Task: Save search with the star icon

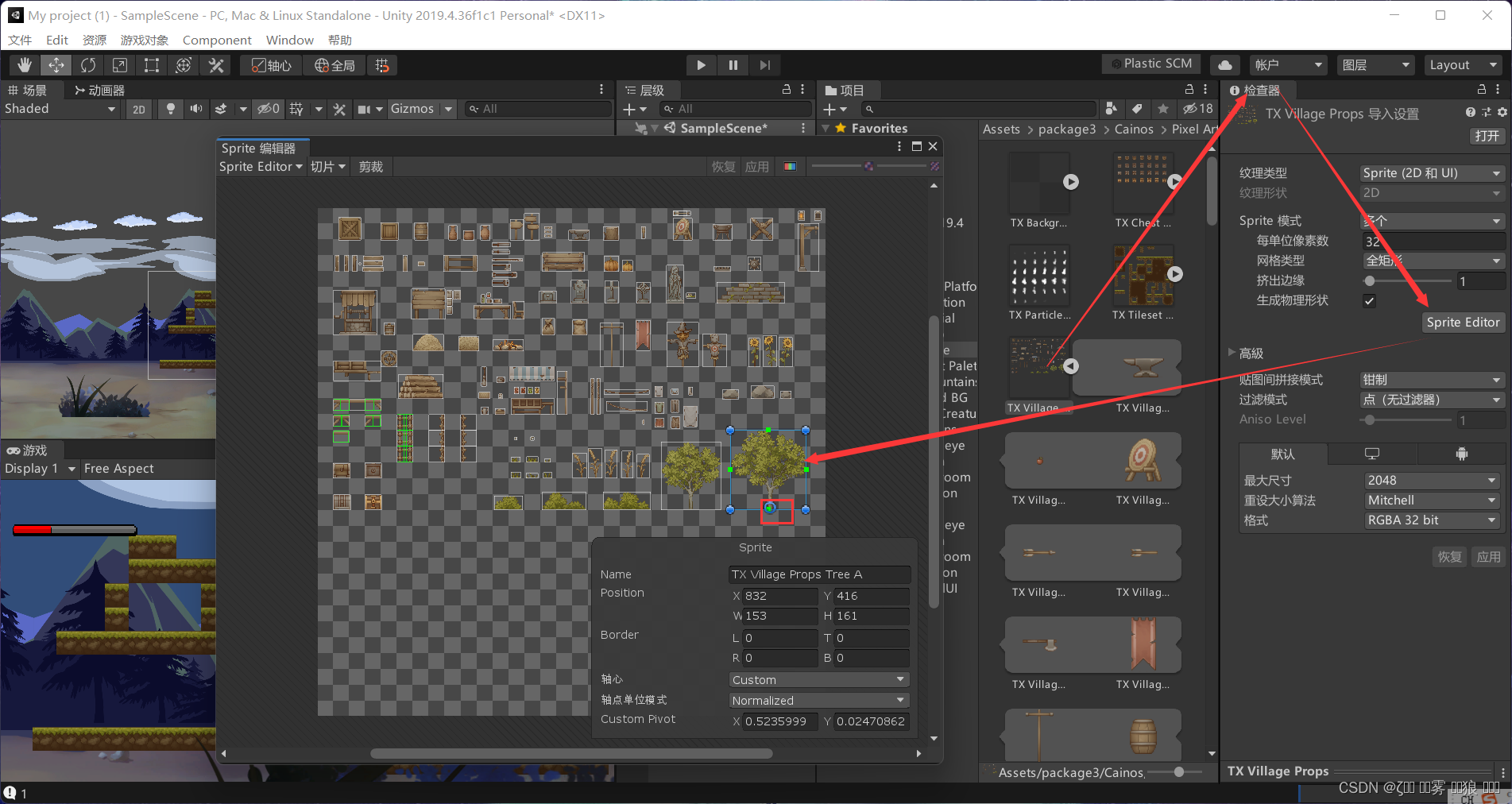Action: click(1163, 109)
